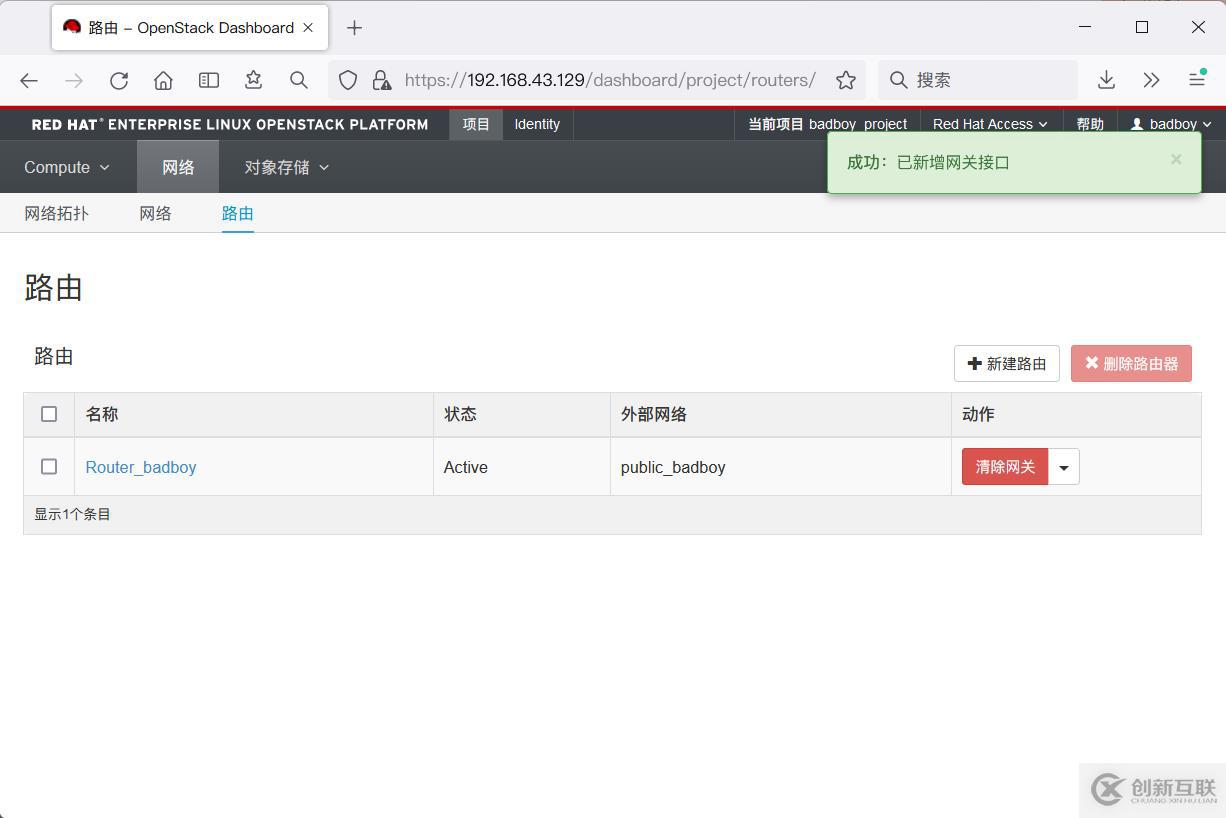1226x818 pixels.
Task: Click the 搜索 search box
Action: tap(977, 80)
